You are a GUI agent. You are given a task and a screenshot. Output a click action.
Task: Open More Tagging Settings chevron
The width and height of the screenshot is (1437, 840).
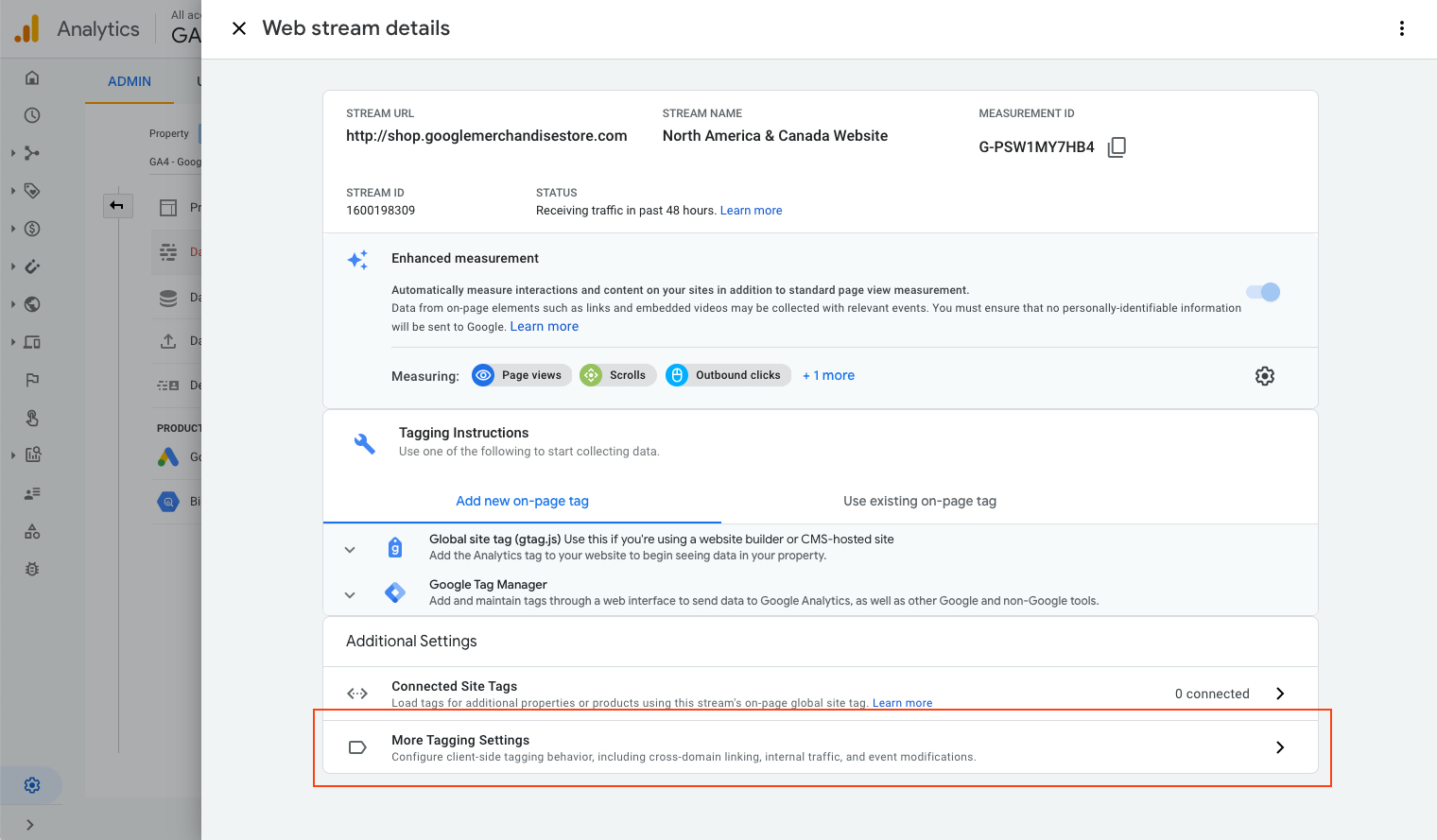pos(1280,747)
